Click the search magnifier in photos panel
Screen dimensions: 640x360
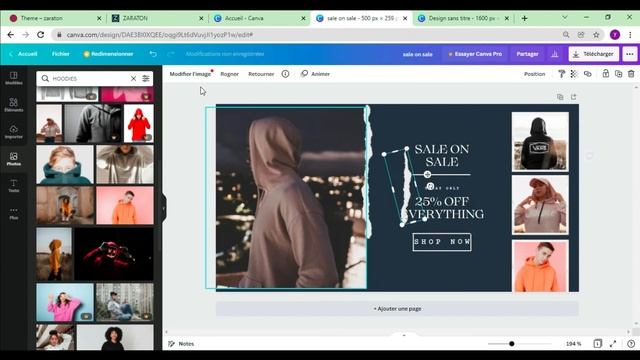click(45, 78)
